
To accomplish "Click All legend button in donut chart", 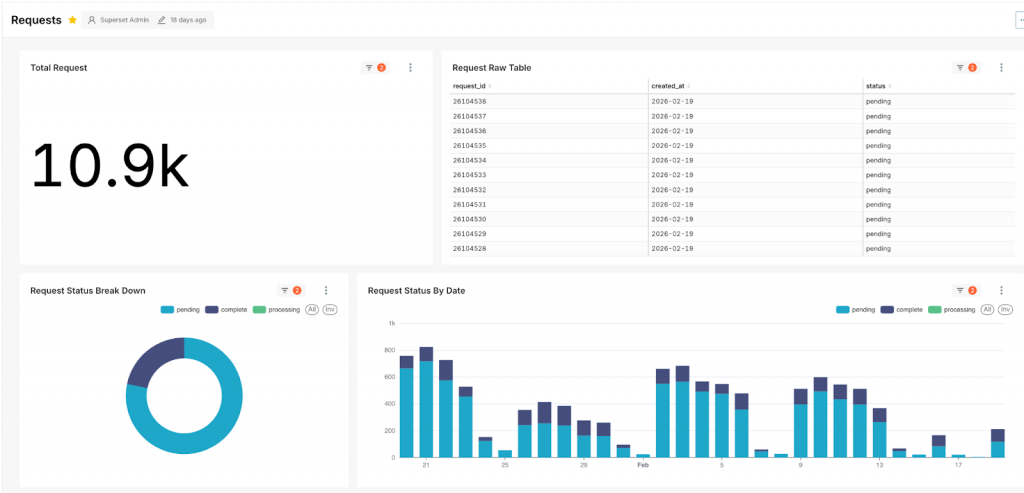I will click(312, 310).
